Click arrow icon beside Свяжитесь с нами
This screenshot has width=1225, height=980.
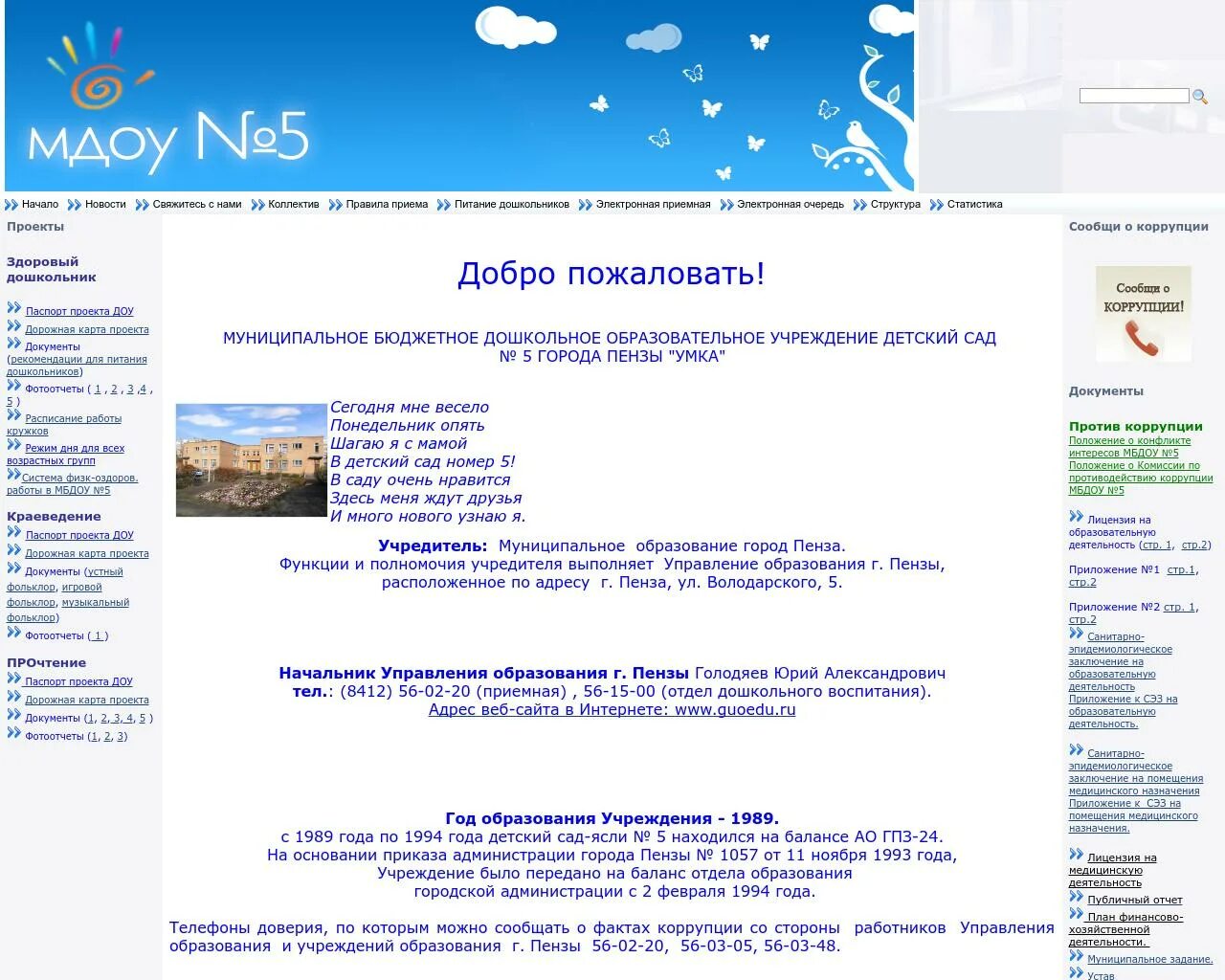pos(143,205)
